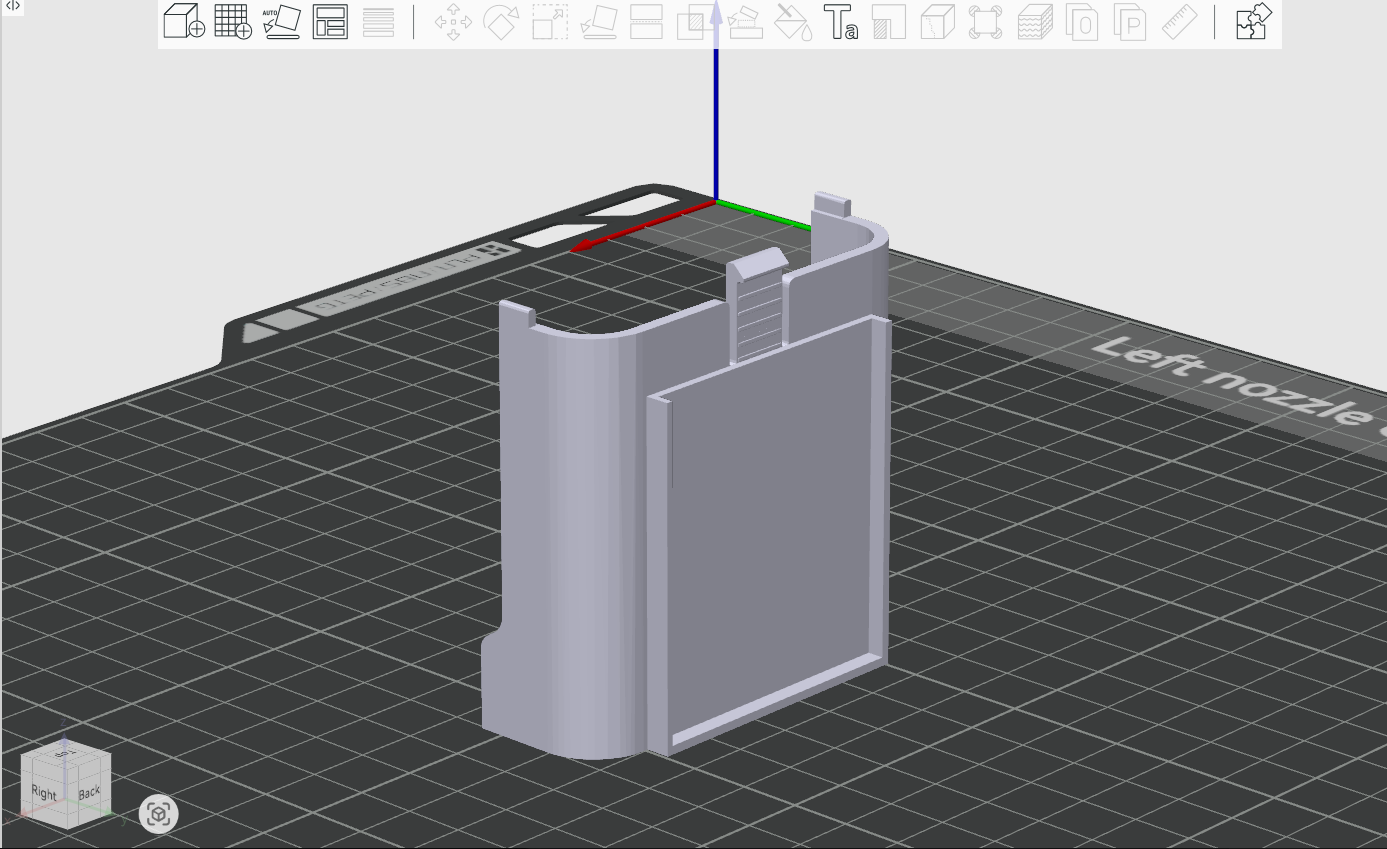Viewport: 1387px width, 849px height.
Task: Open the puzzle-piece Assembly view icon
Action: (1253, 22)
